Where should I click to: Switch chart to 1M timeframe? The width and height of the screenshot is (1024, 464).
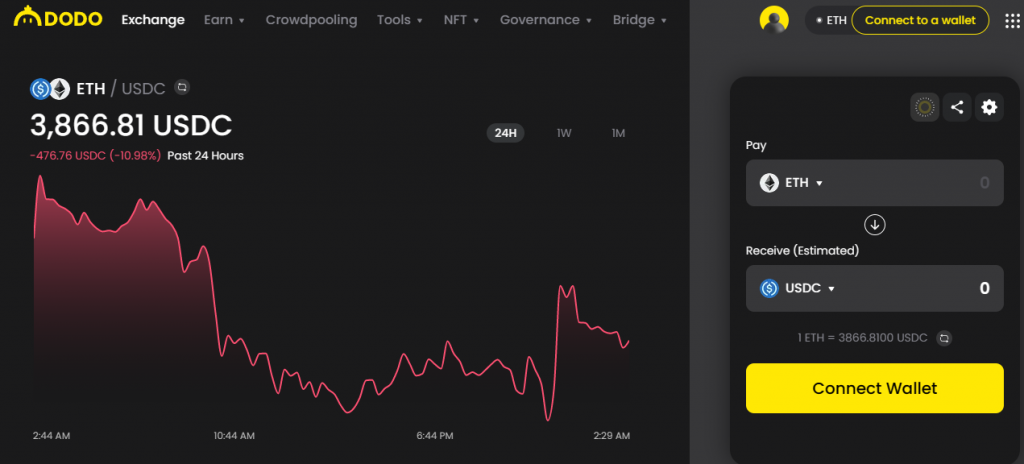point(618,133)
